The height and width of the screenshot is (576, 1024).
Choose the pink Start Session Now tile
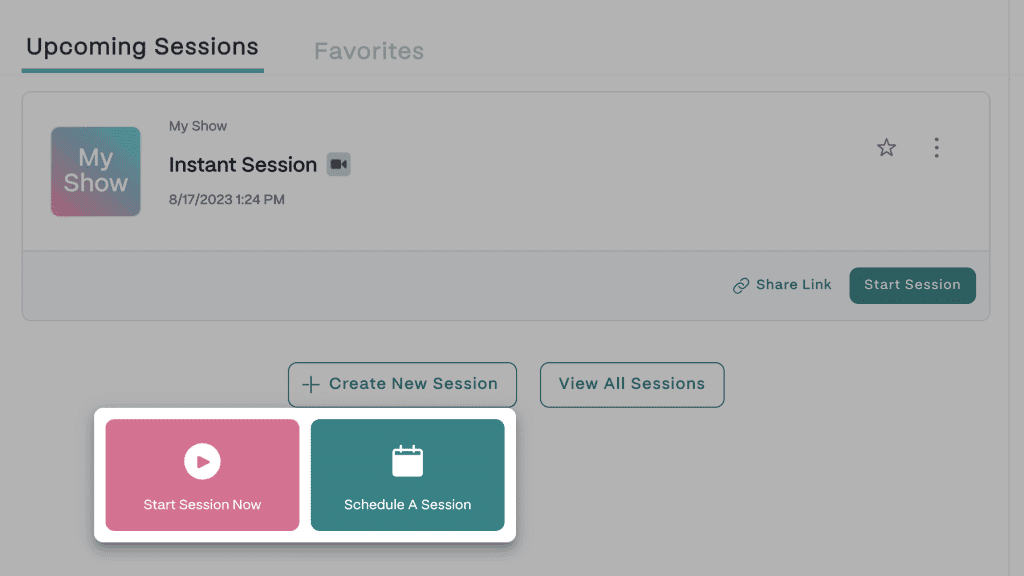[x=202, y=475]
